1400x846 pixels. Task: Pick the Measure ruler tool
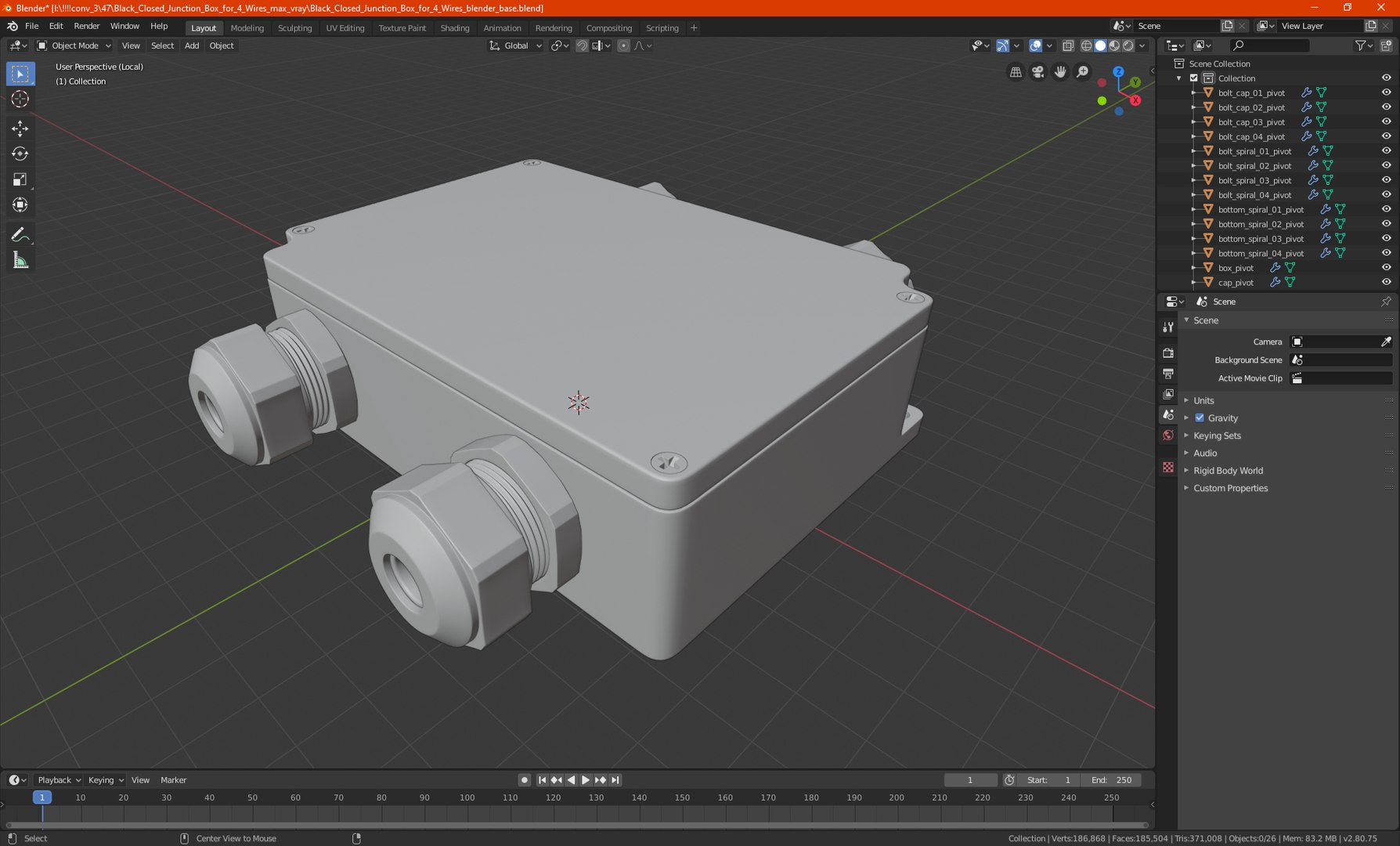[x=20, y=261]
